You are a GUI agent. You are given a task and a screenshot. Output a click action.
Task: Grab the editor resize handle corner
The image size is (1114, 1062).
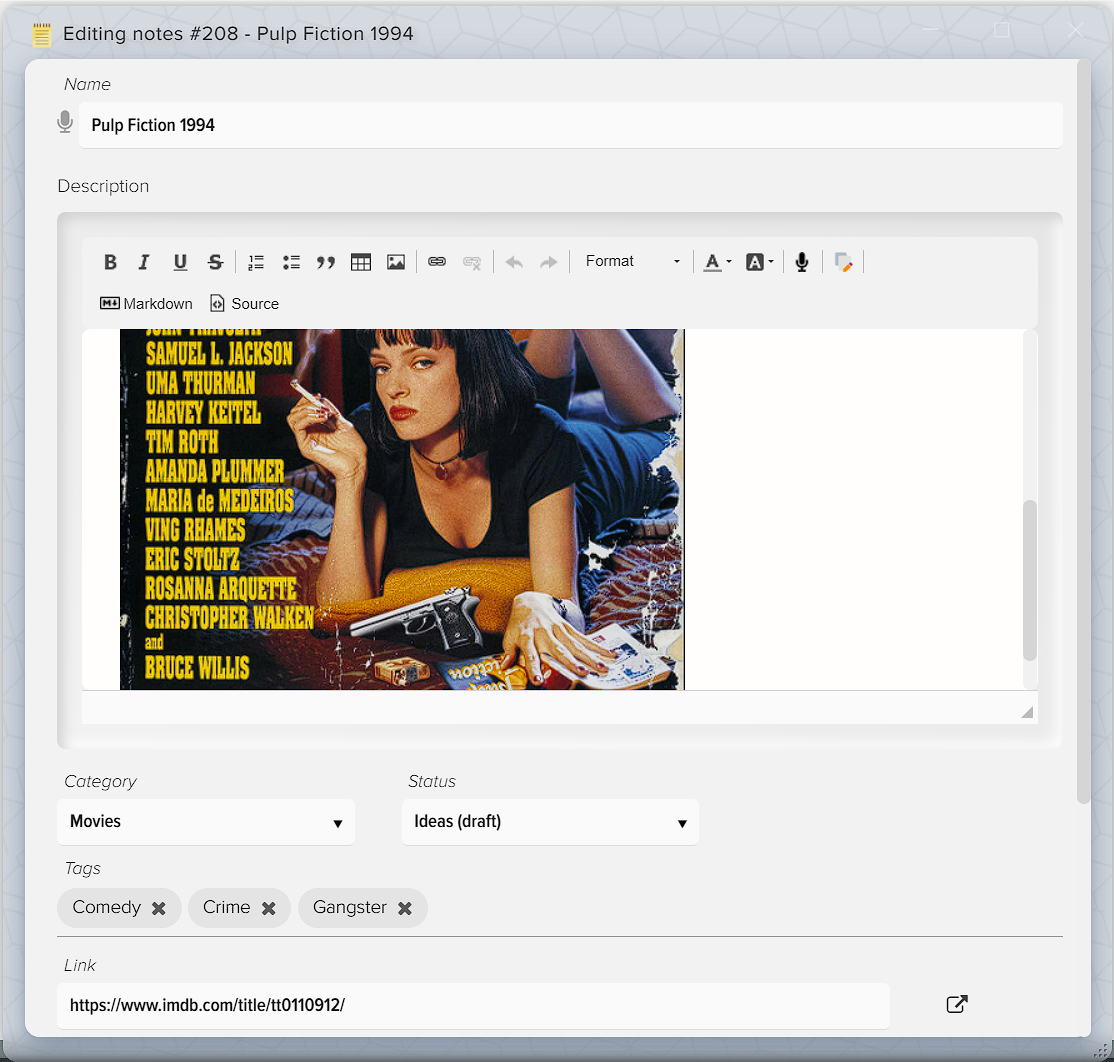(x=1027, y=712)
